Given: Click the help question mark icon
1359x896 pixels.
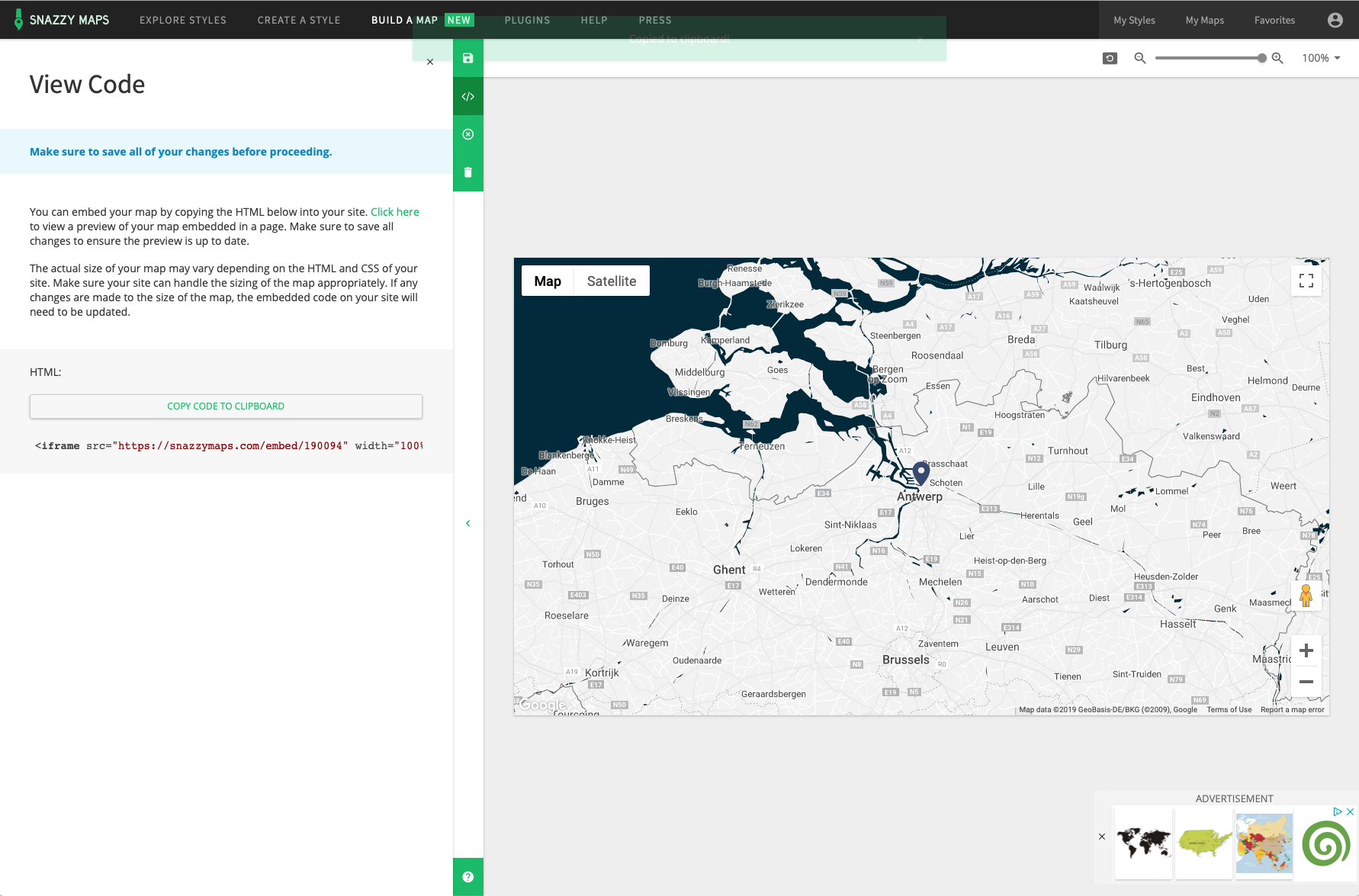Looking at the screenshot, I should (468, 877).
